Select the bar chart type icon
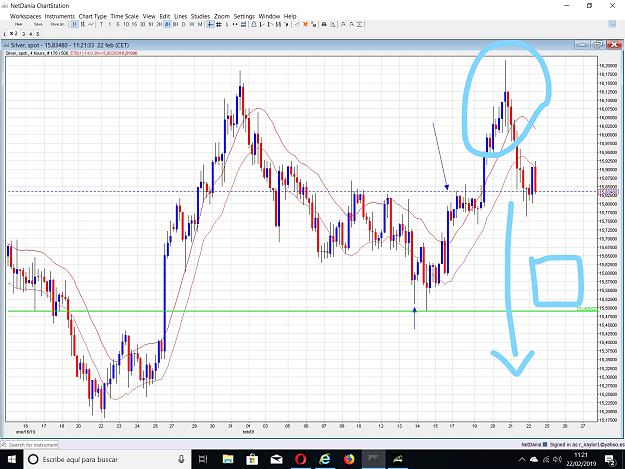Image resolution: width=625 pixels, height=469 pixels. point(83,24)
